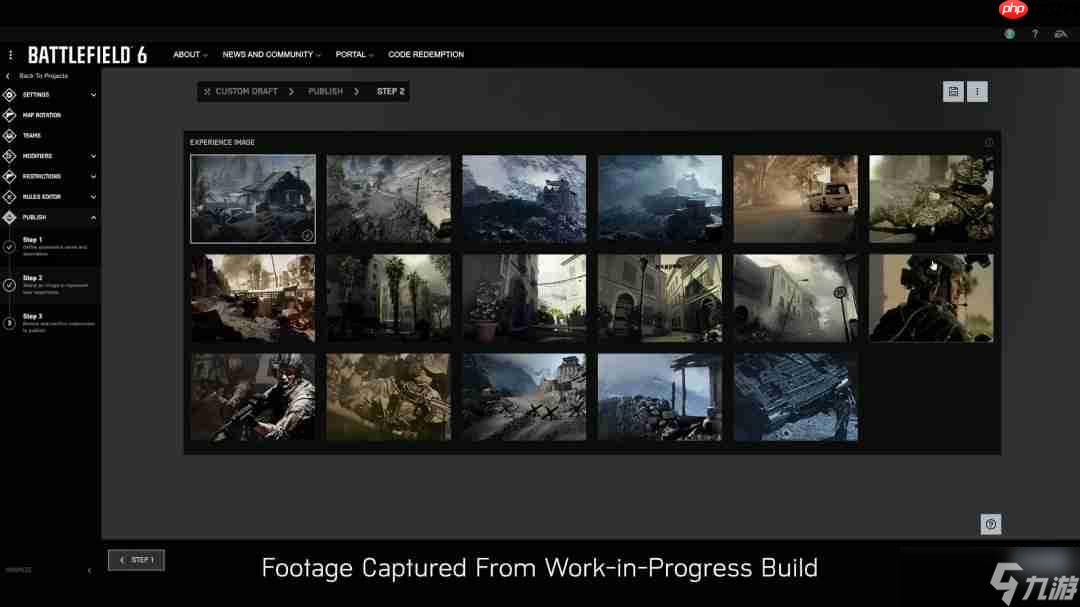Select the blue-tinted collapsed structure image
Image resolution: width=1080 pixels, height=607 pixels.
click(x=796, y=397)
